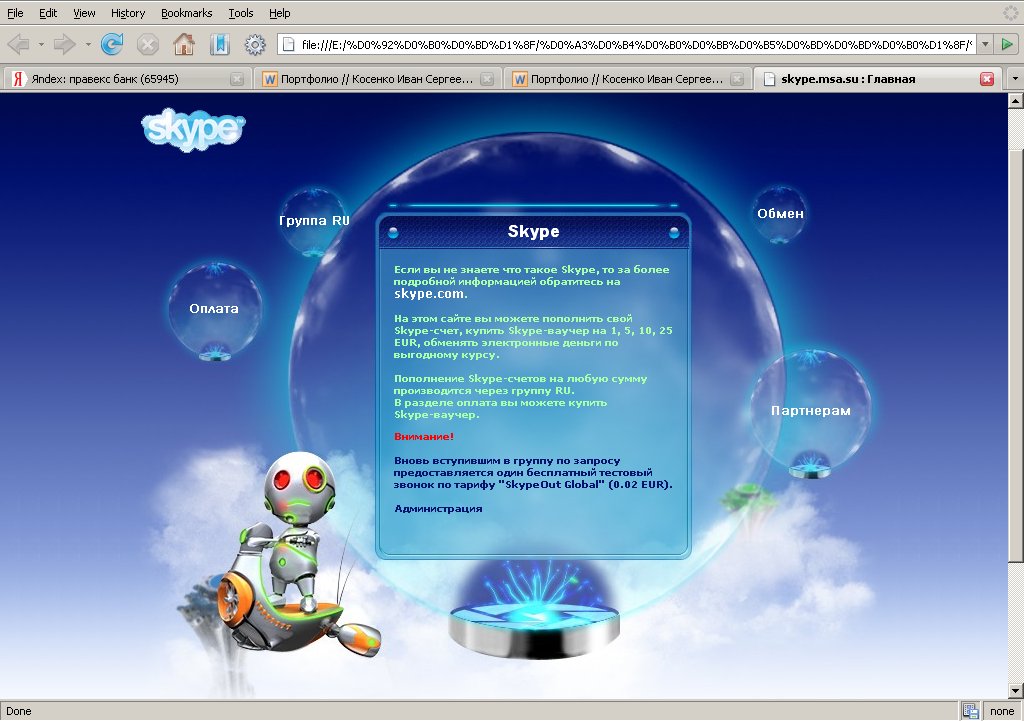1024x721 pixels.
Task: Close the Яndex правекс банк tab
Action: [x=236, y=79]
